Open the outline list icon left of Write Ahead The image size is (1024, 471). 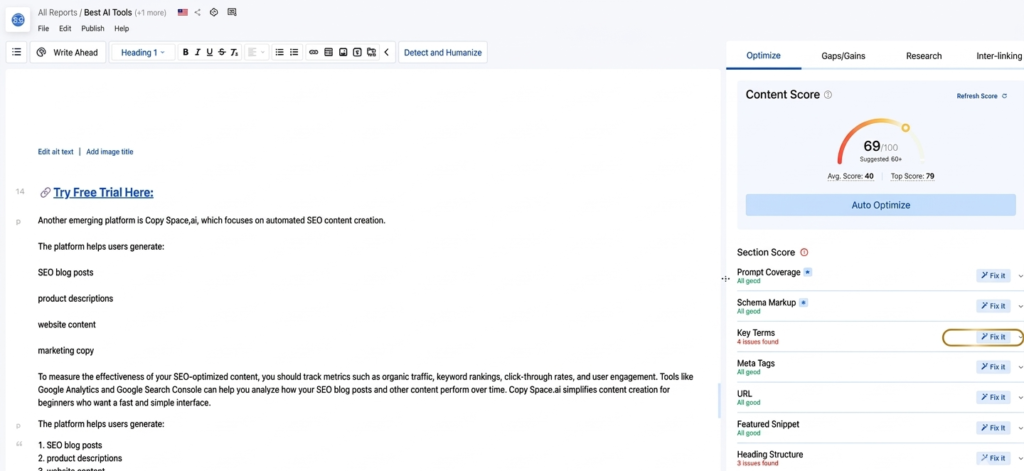pos(16,52)
